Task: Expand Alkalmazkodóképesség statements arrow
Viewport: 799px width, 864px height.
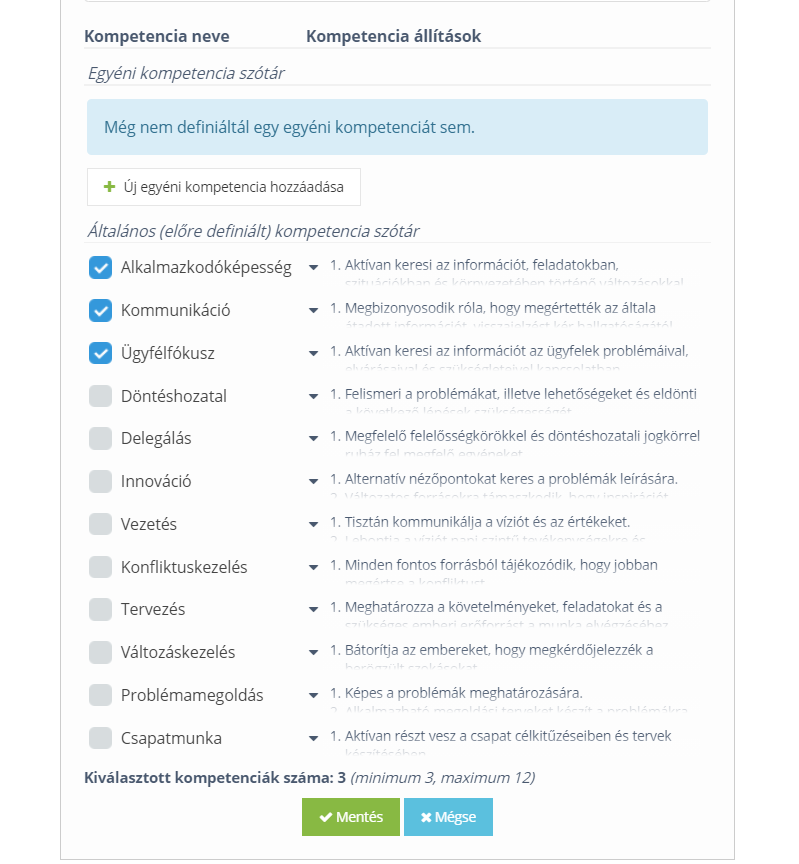Action: tap(313, 268)
